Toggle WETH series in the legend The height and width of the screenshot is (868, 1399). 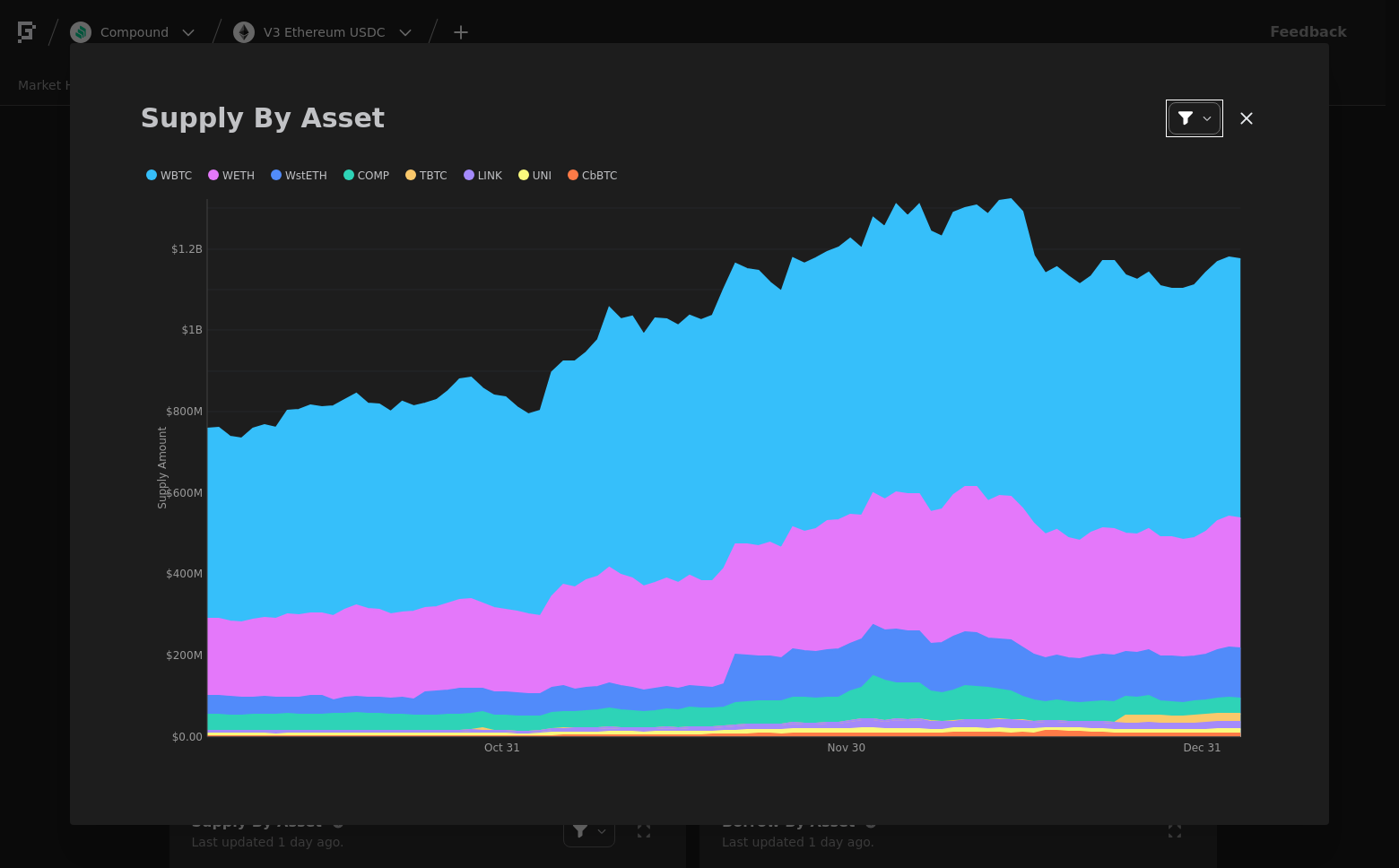[231, 176]
